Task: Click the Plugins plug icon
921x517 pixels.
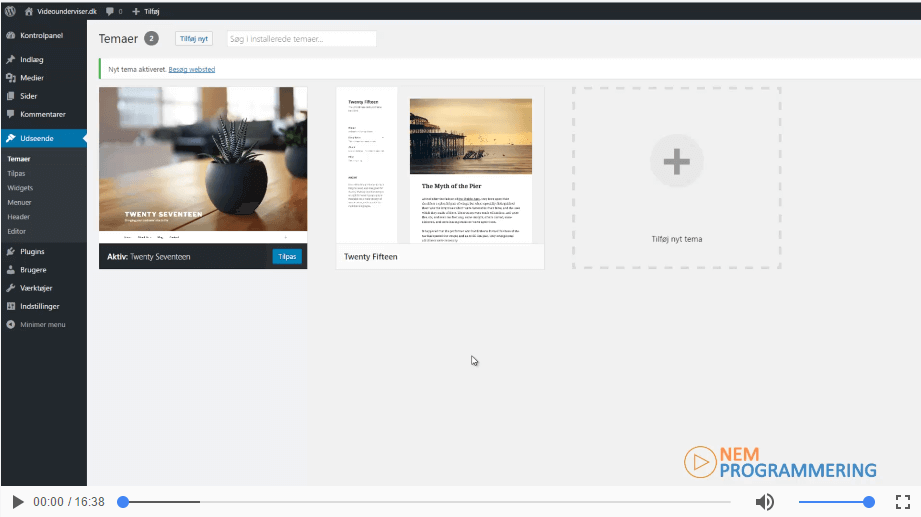Action: (x=11, y=251)
